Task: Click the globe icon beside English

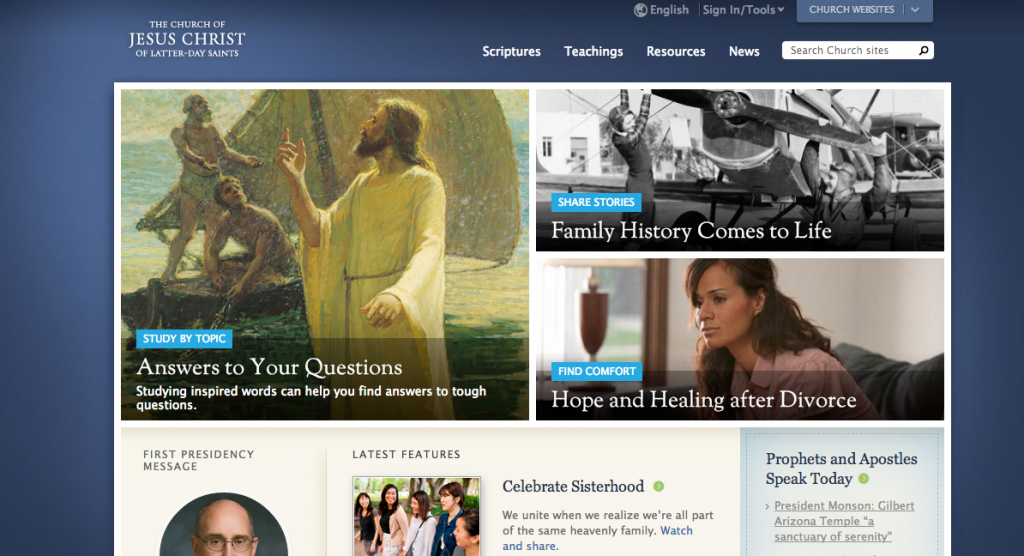Action: (x=640, y=10)
